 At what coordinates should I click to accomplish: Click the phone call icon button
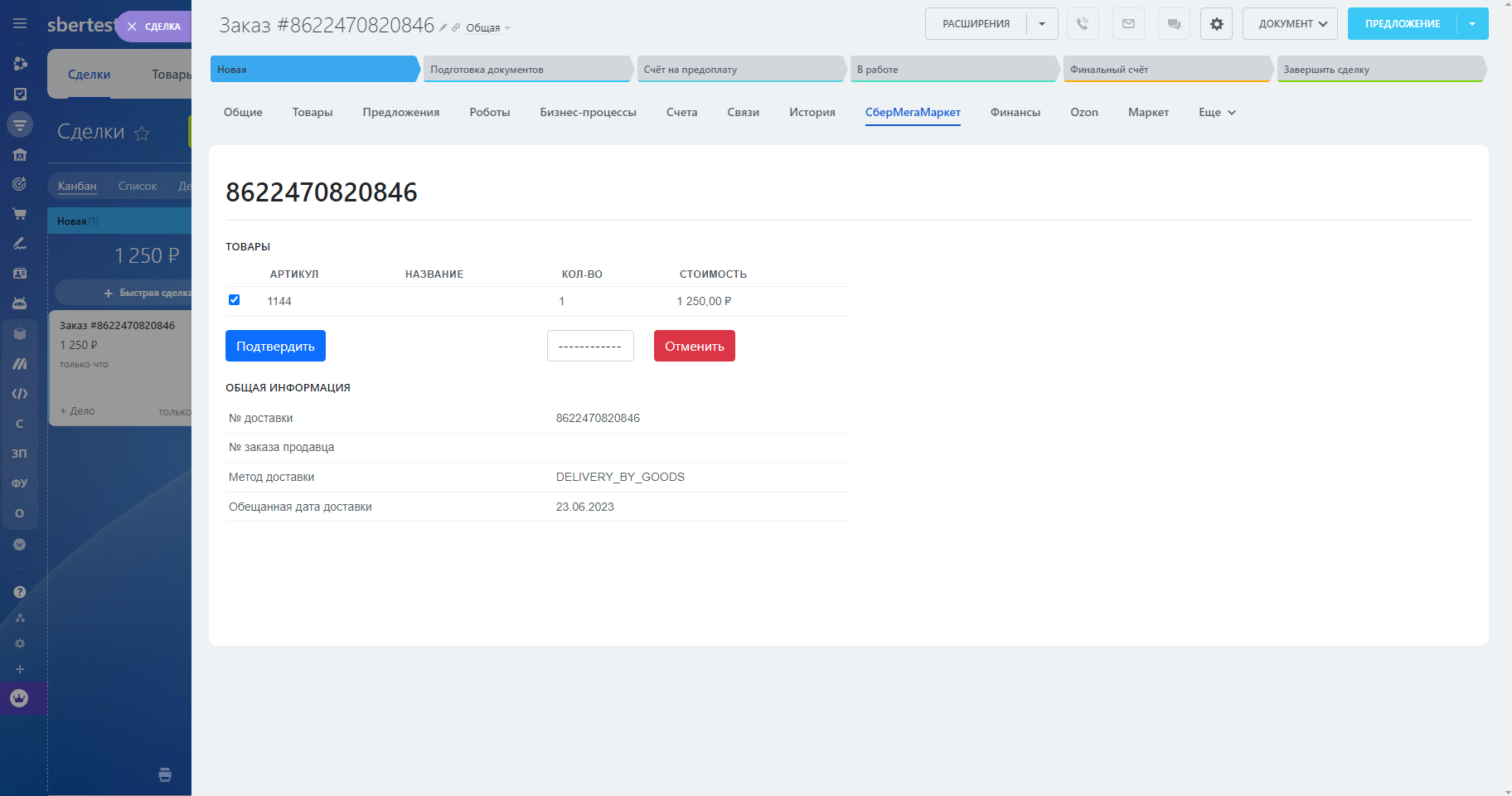(x=1083, y=24)
